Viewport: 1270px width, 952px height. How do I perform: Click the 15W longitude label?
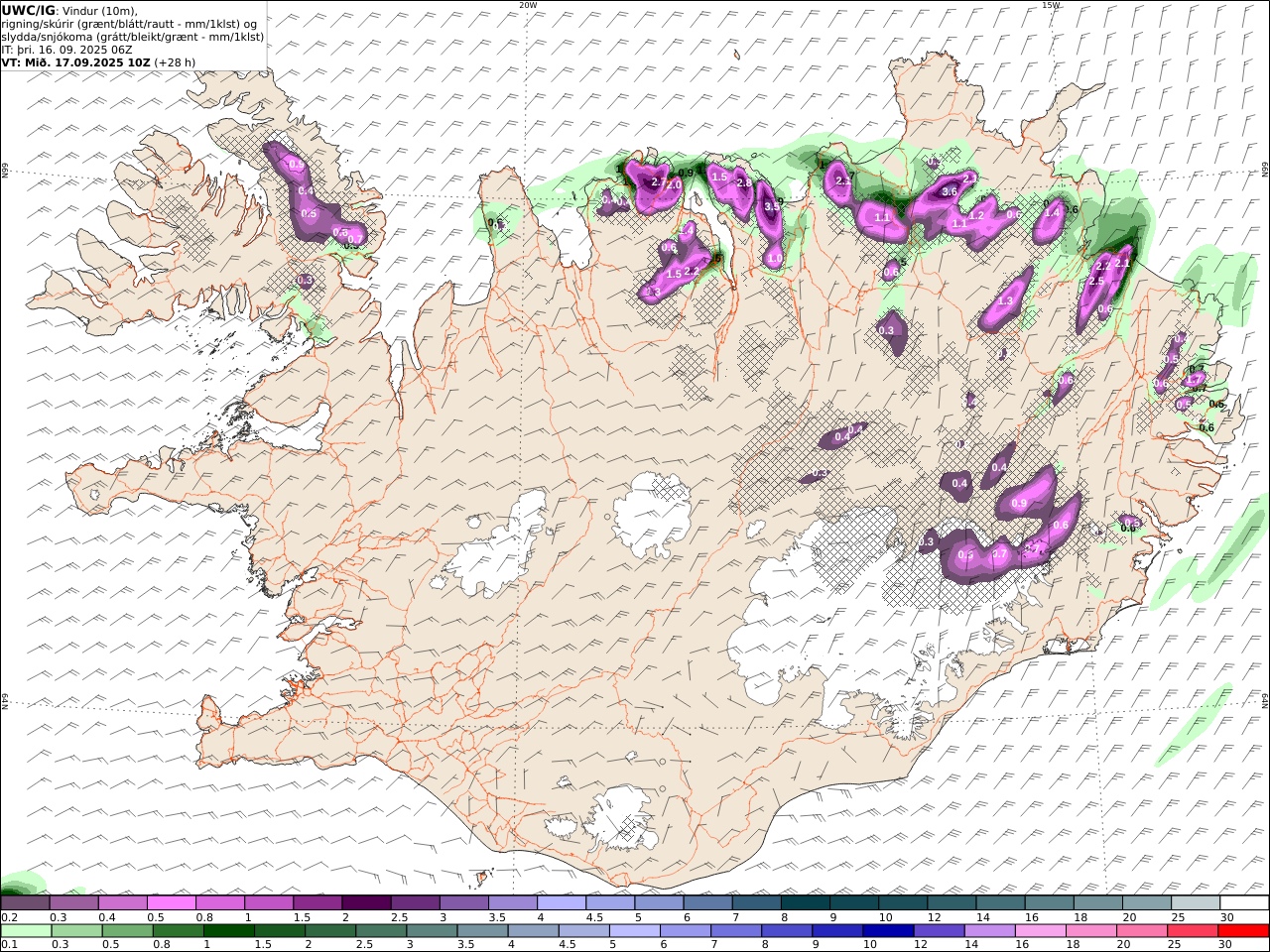click(x=1051, y=5)
